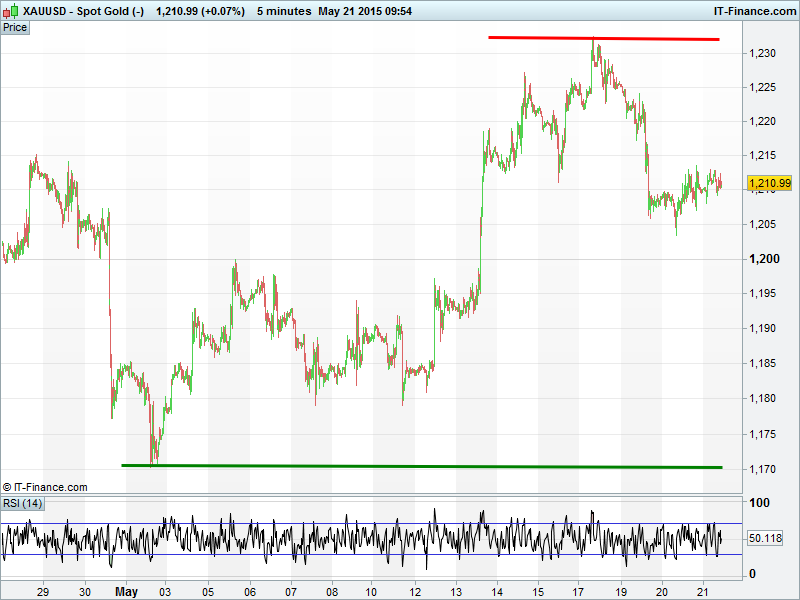Select the Price panel label
800x600 pixels.
click(15, 27)
